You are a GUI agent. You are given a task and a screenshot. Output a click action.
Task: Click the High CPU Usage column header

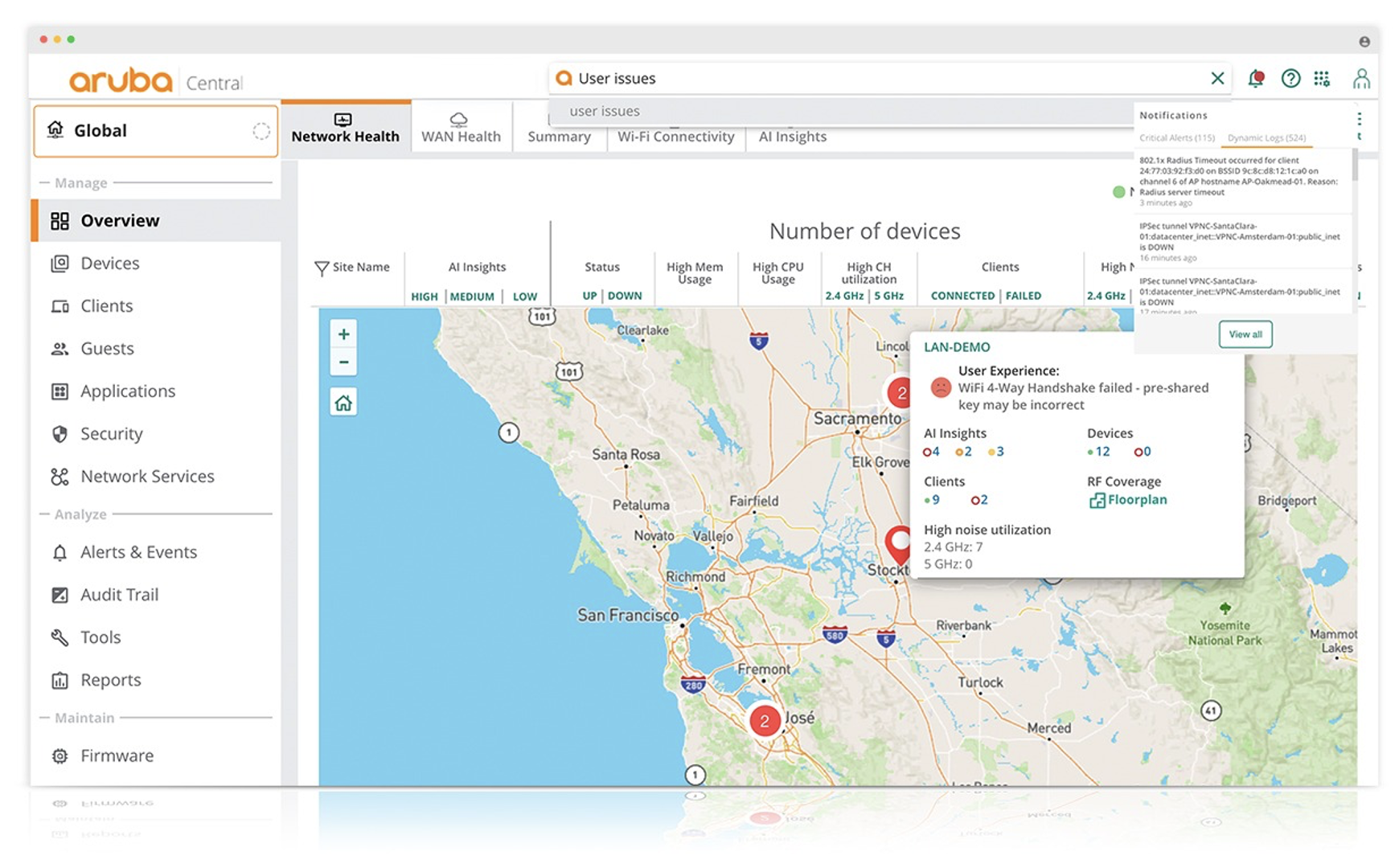click(x=777, y=273)
